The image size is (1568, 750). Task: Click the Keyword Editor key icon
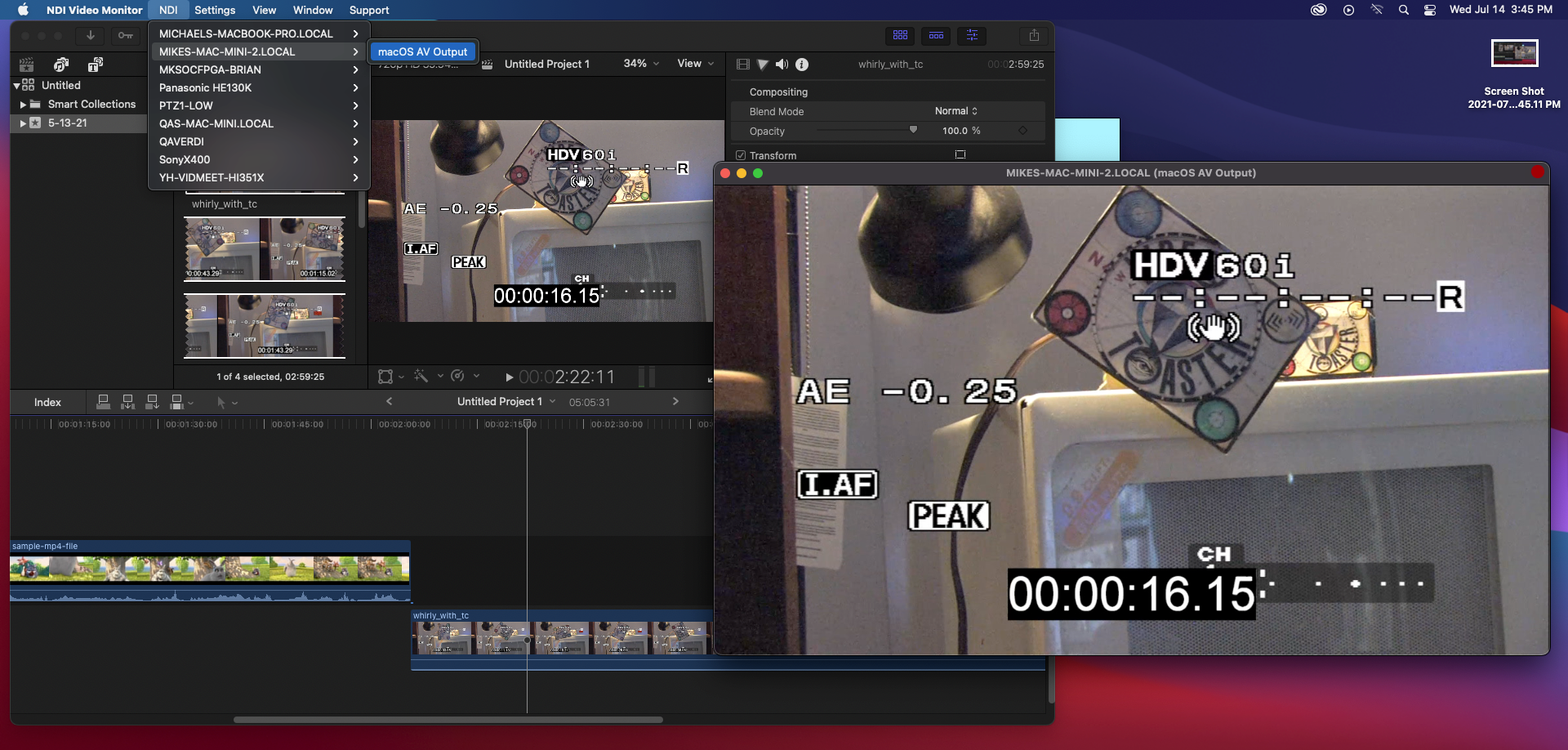coord(125,35)
